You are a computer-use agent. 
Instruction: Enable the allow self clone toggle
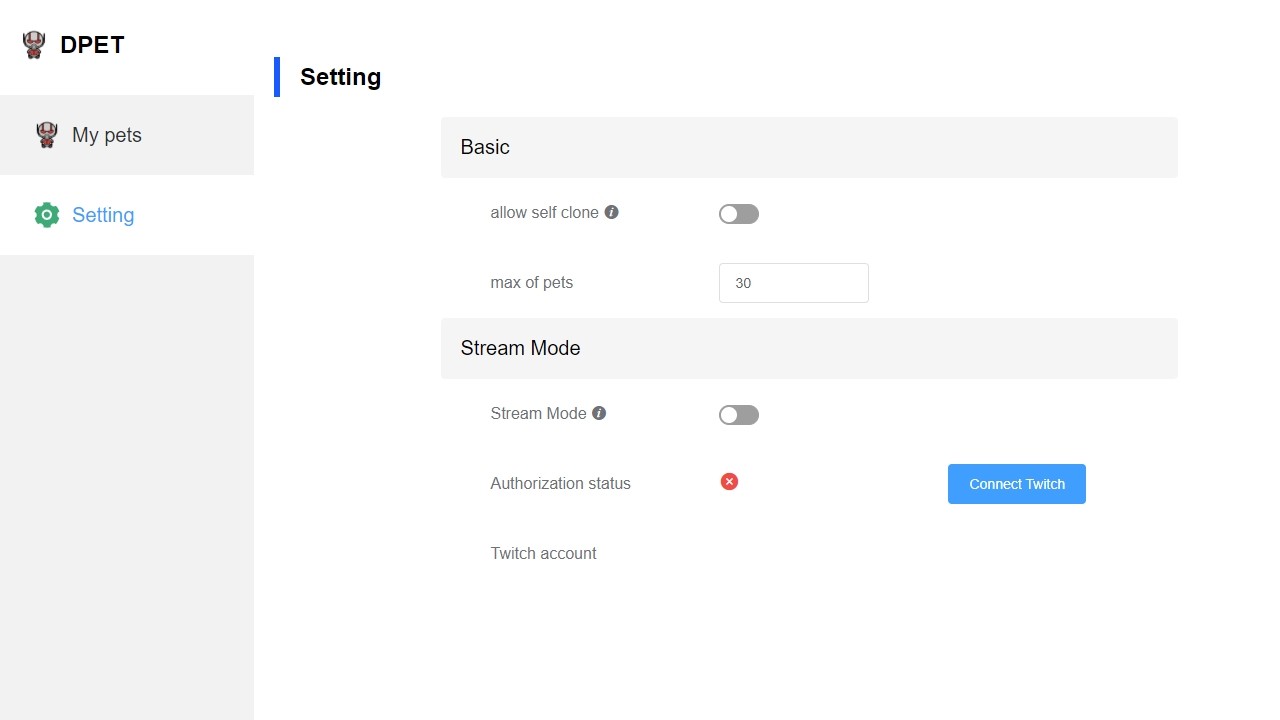pyautogui.click(x=739, y=214)
